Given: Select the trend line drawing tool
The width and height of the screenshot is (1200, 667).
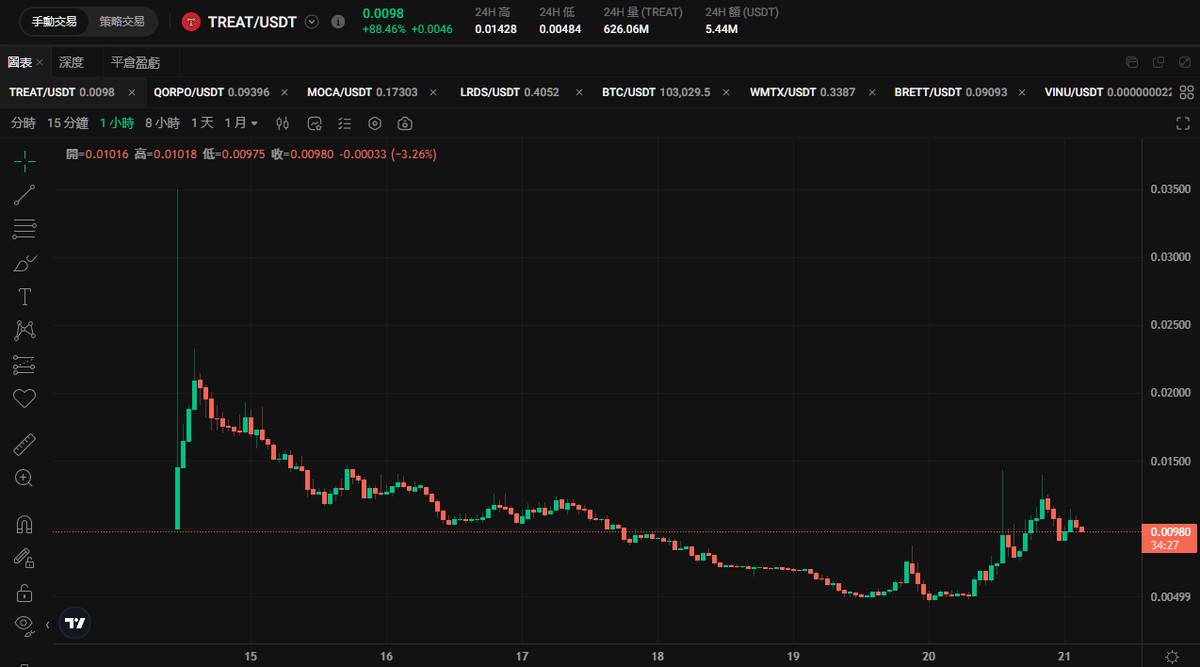Looking at the screenshot, I should click(x=24, y=195).
